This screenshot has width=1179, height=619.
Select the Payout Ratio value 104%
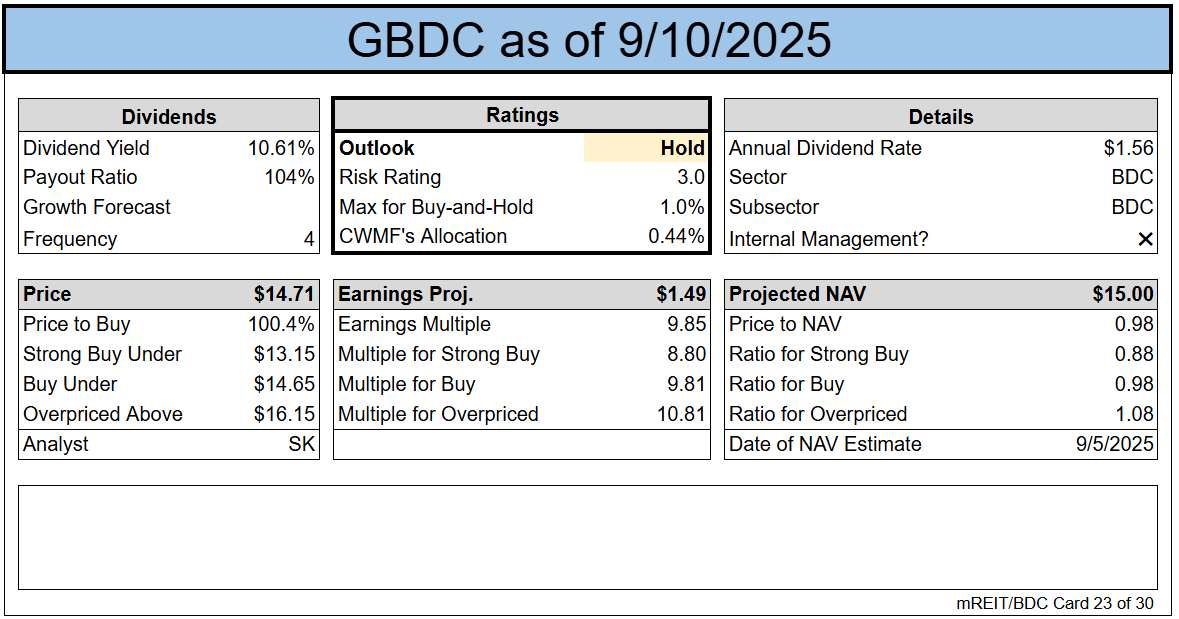click(289, 178)
